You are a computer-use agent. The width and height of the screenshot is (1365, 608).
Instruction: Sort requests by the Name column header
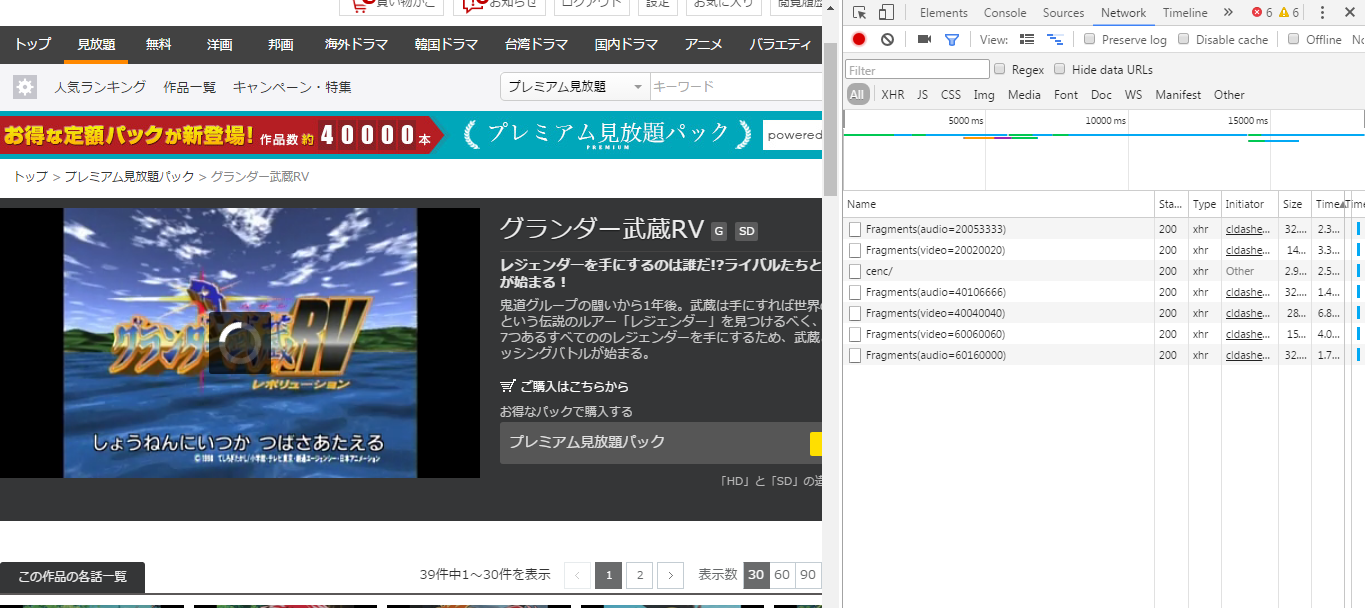coord(999,204)
